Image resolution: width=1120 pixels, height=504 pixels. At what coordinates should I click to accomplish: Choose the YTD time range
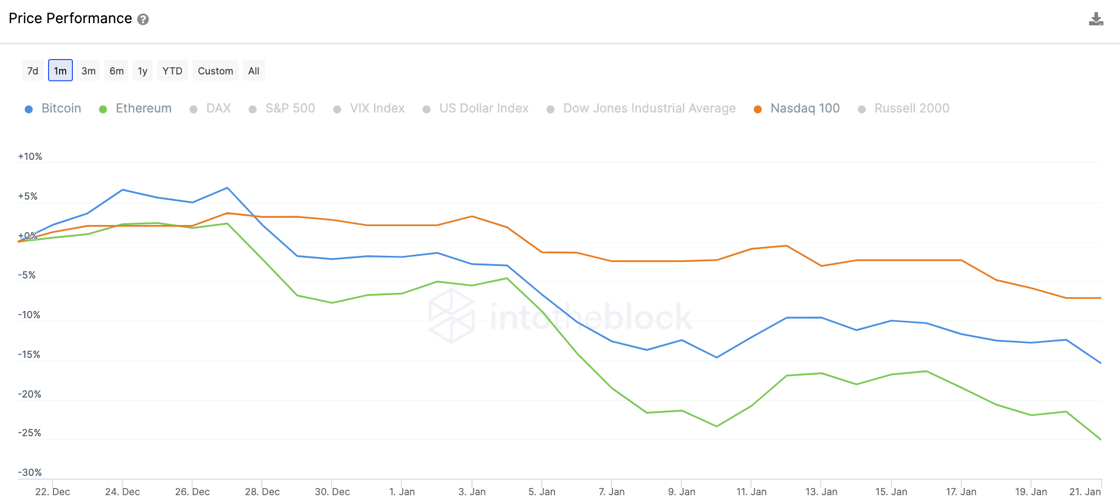pyautogui.click(x=172, y=71)
